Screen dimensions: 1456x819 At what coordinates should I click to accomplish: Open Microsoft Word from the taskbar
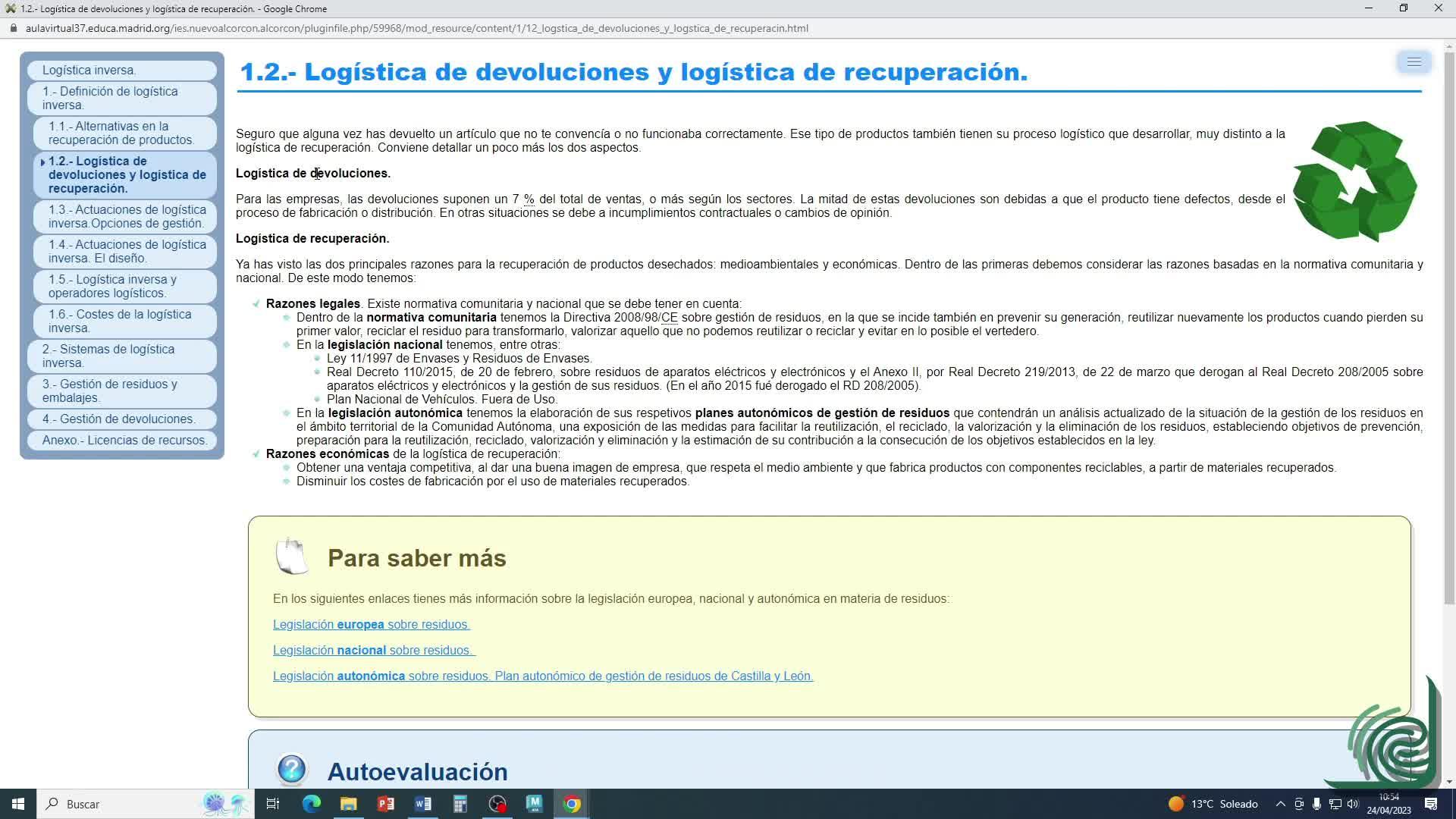[423, 804]
